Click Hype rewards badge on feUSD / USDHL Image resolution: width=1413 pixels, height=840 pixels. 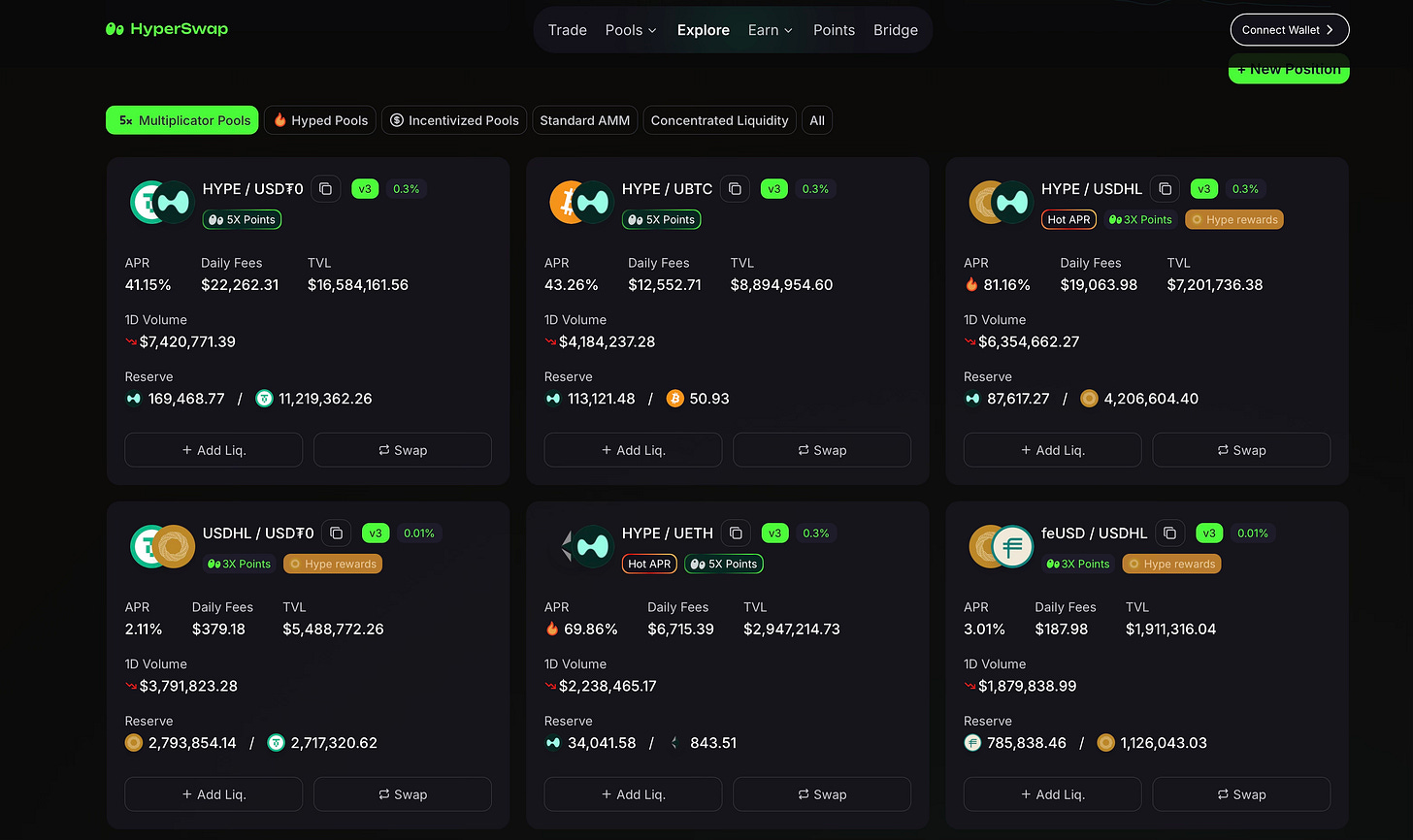click(x=1171, y=565)
